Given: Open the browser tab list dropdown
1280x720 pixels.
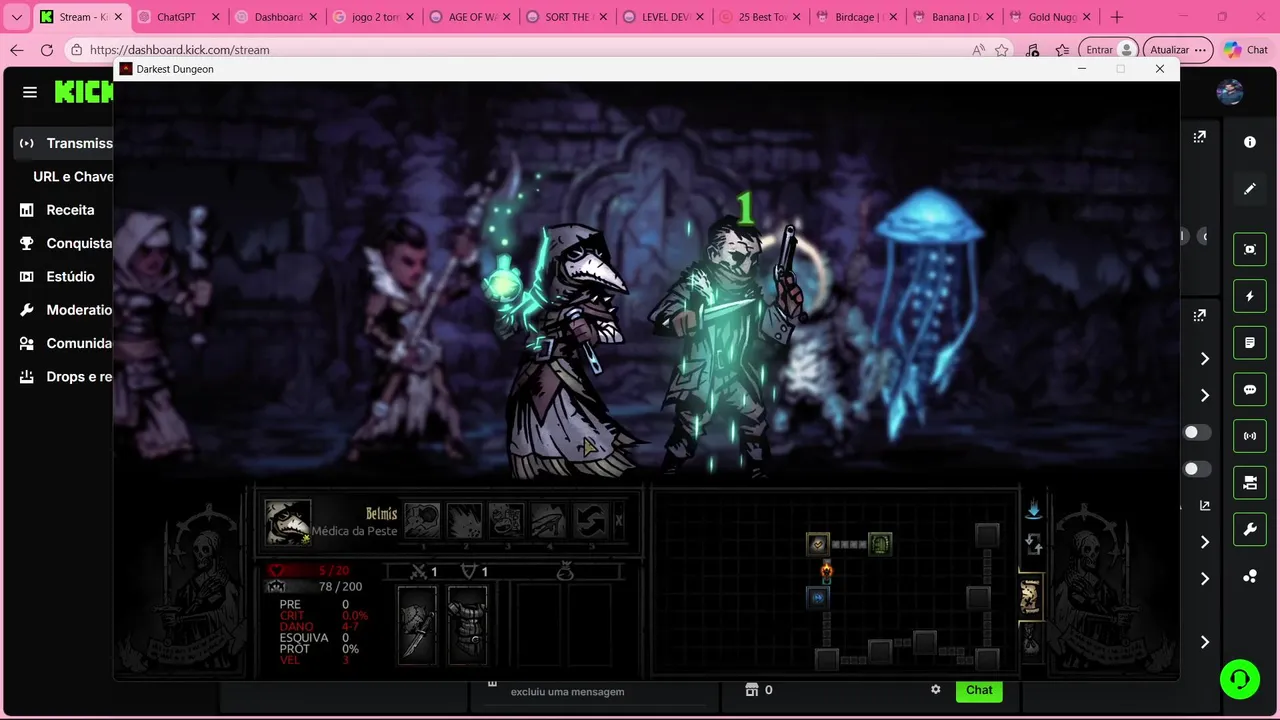Looking at the screenshot, I should 16,17.
